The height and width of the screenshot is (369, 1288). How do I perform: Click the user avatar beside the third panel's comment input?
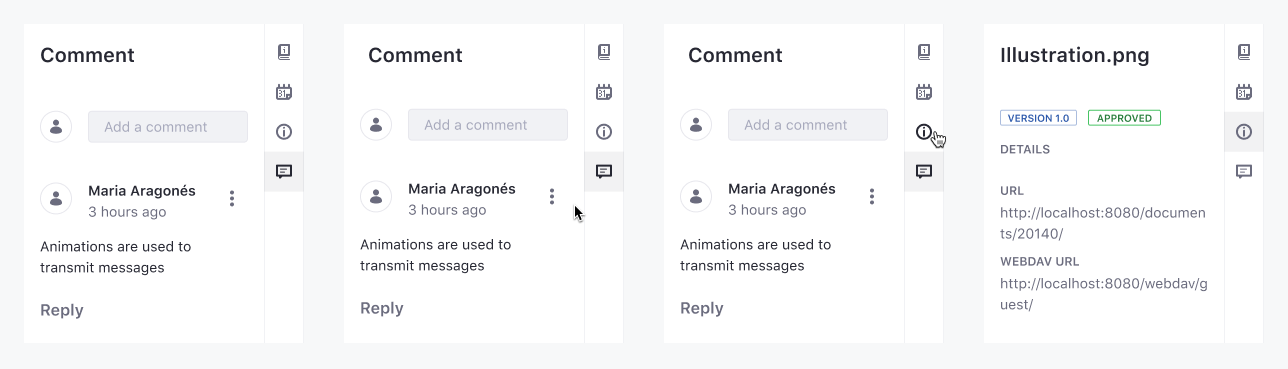click(x=696, y=125)
